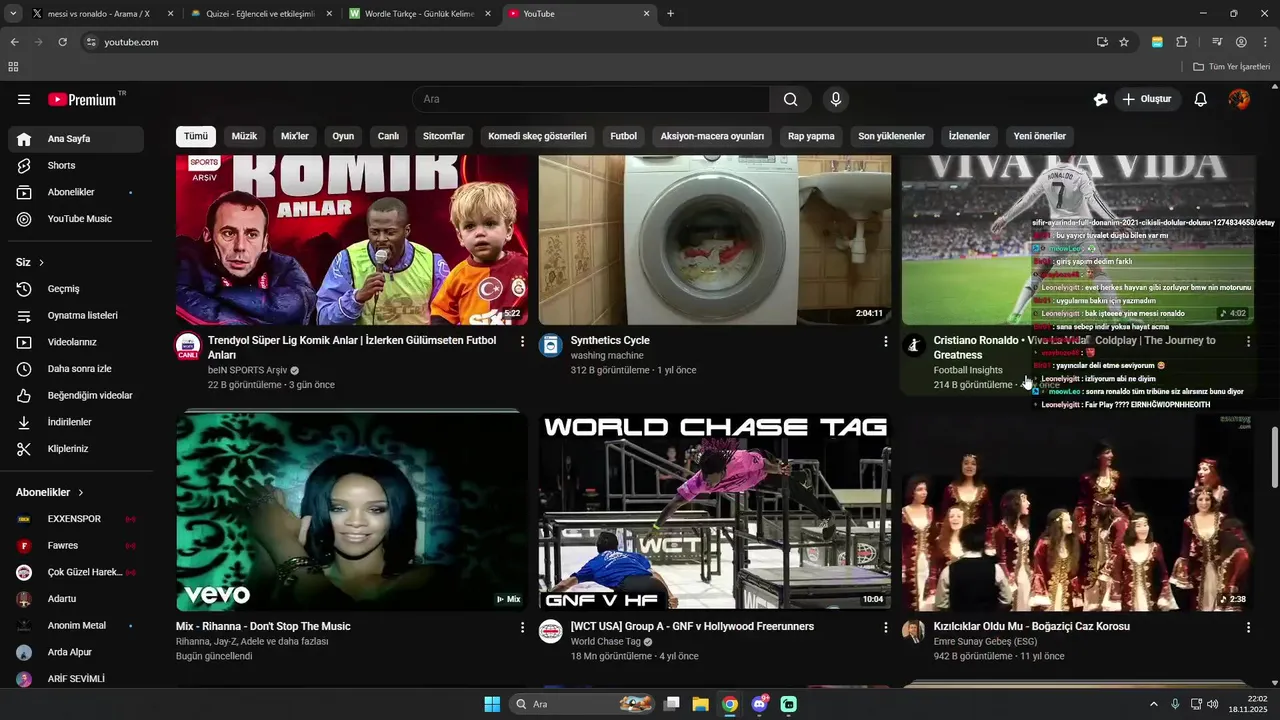1280x720 pixels.
Task: Open the YouTube hamburger guide menu
Action: (24, 99)
